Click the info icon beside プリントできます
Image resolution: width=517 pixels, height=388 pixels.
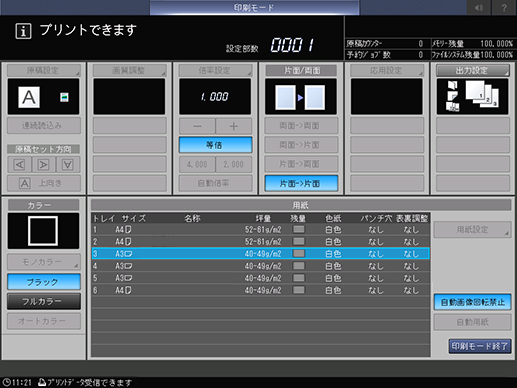tap(23, 31)
